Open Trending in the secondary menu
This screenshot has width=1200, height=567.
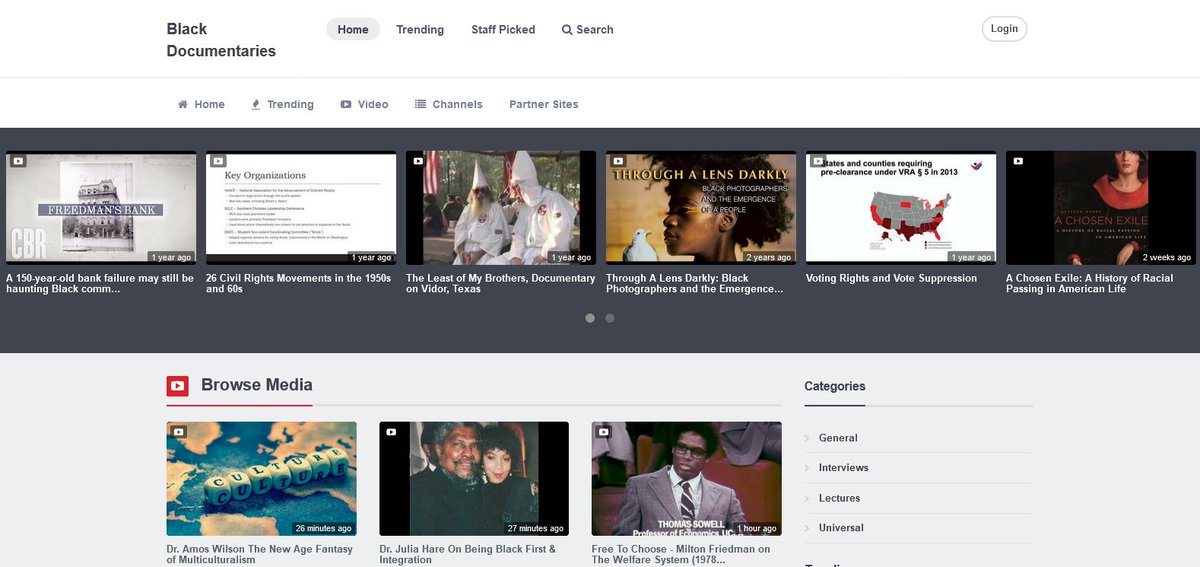(282, 104)
